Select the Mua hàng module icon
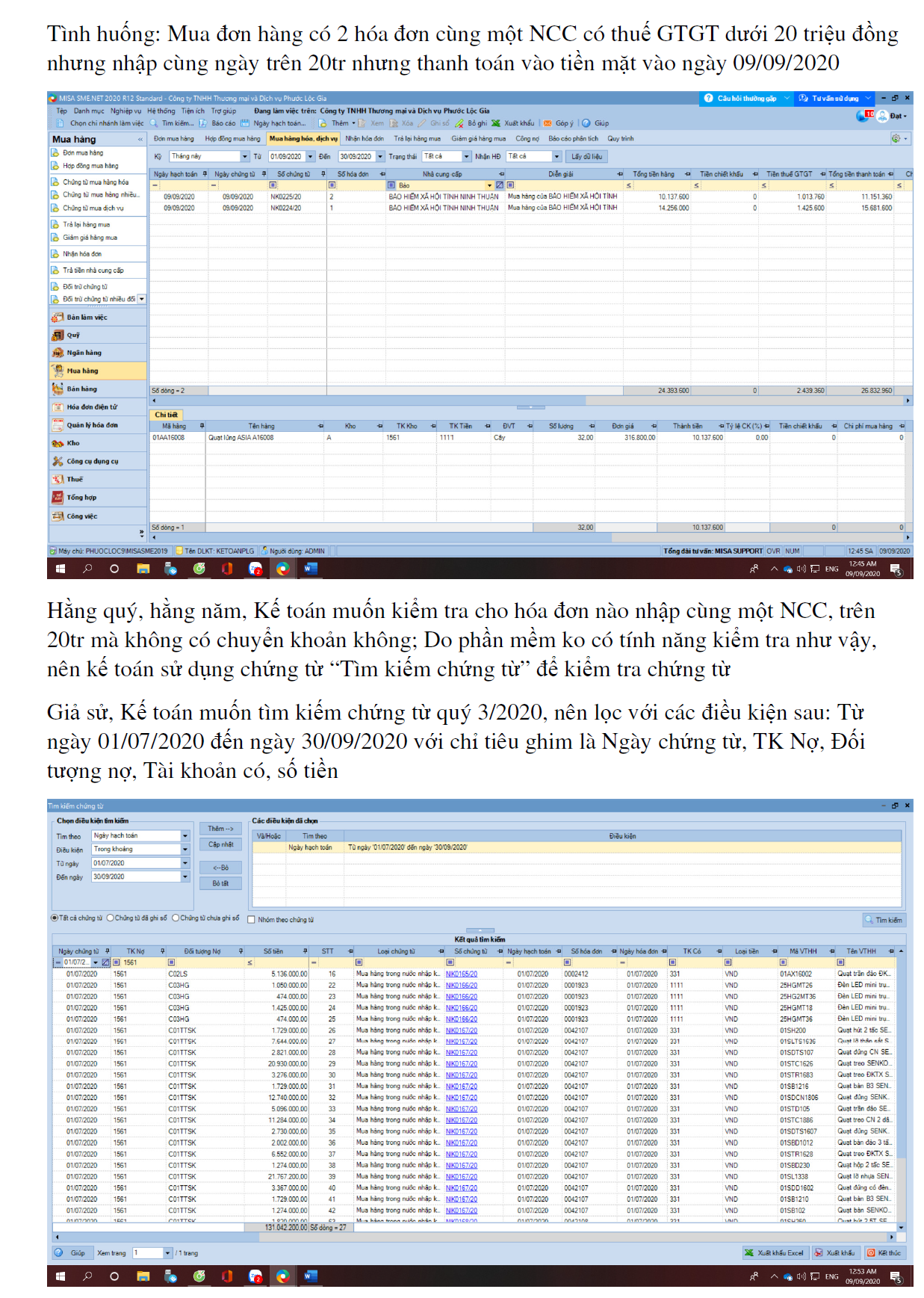The image size is (924, 1298). pyautogui.click(x=58, y=371)
